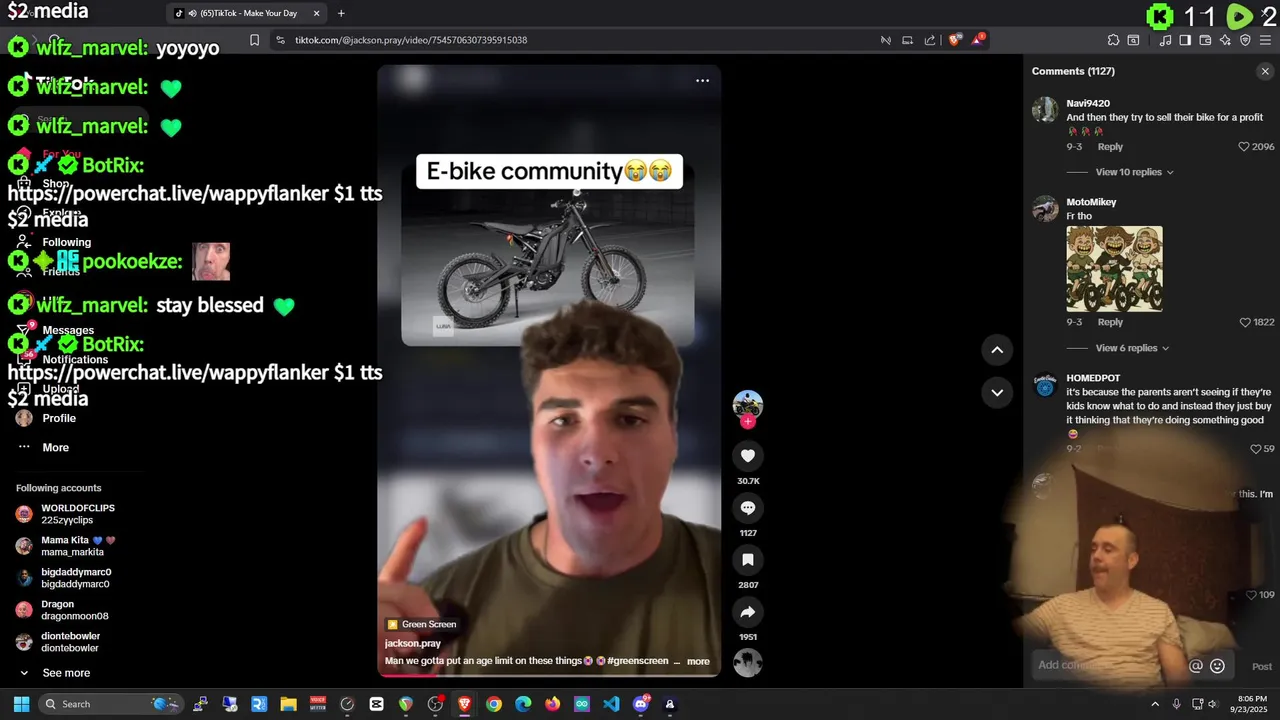Screen dimensions: 1280x720
Task: Share this page via toolbar share icon
Action: pos(930,40)
